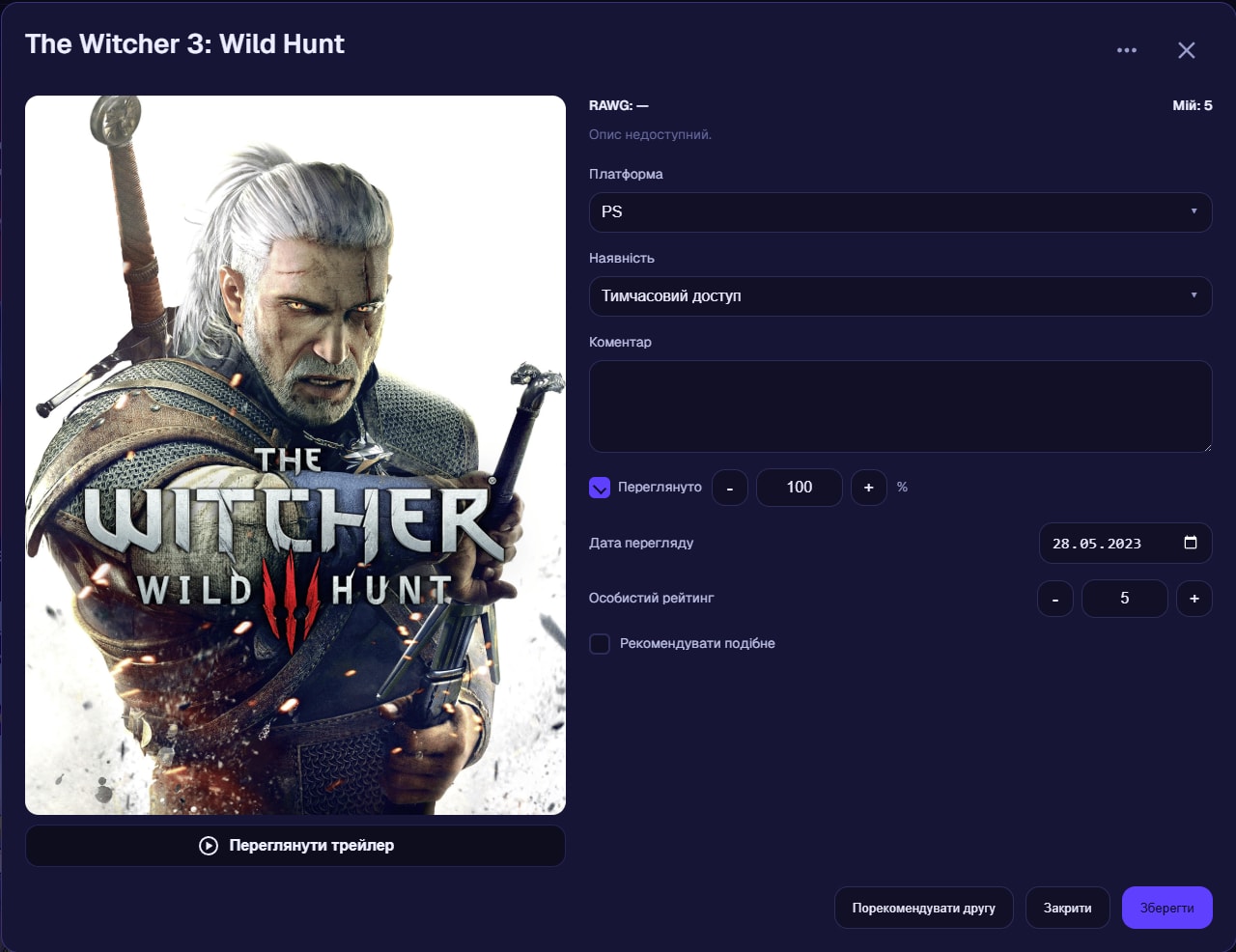Screen dimensions: 1236x952
Task: Enable the Рекомендувати подібне checkbox
Action: 600,644
